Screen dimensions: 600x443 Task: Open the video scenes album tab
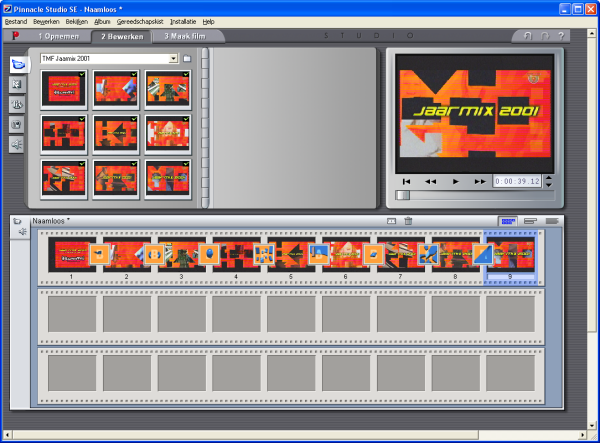click(18, 64)
